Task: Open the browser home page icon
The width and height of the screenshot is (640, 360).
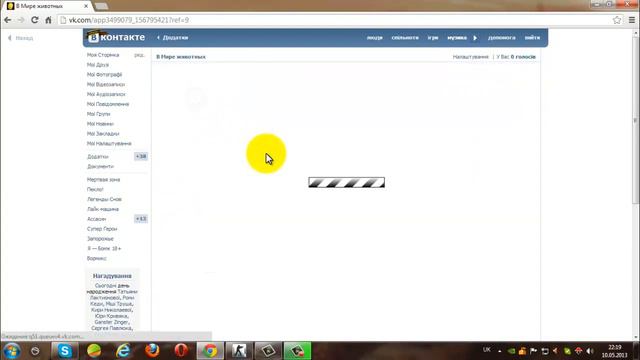Action: pyautogui.click(x=48, y=20)
